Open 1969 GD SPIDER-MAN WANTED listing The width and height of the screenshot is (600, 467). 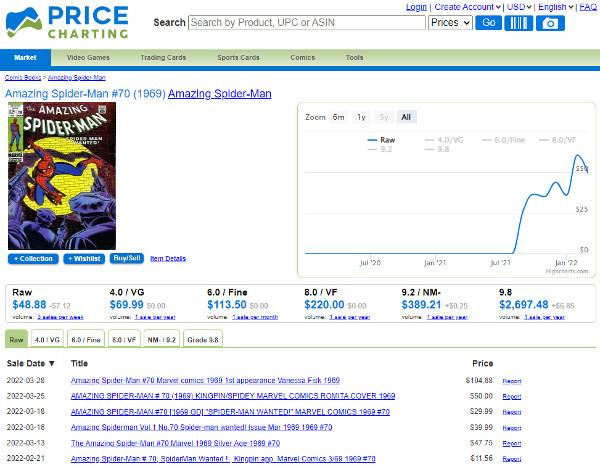point(230,411)
